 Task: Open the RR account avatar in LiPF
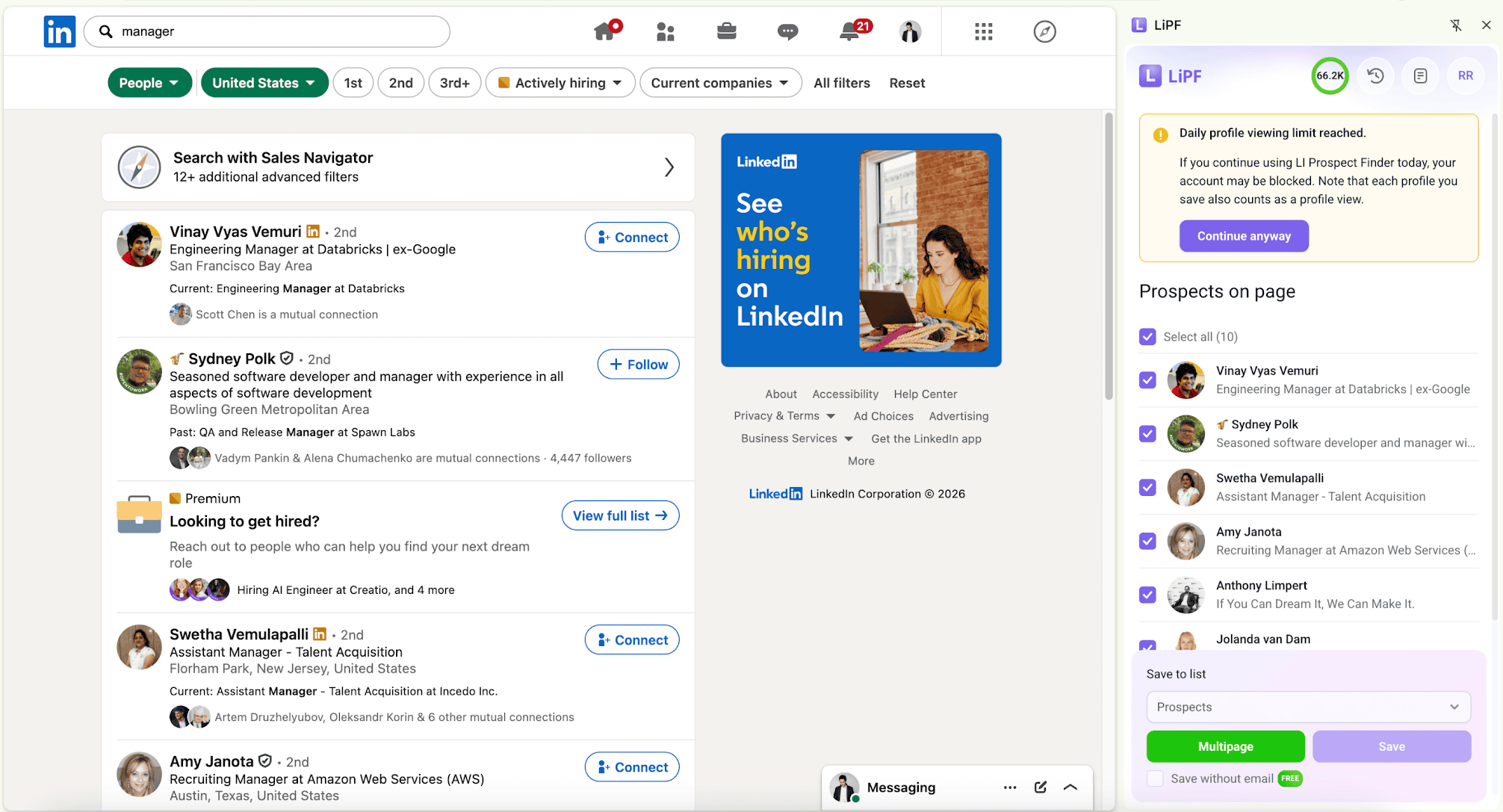[x=1465, y=75]
